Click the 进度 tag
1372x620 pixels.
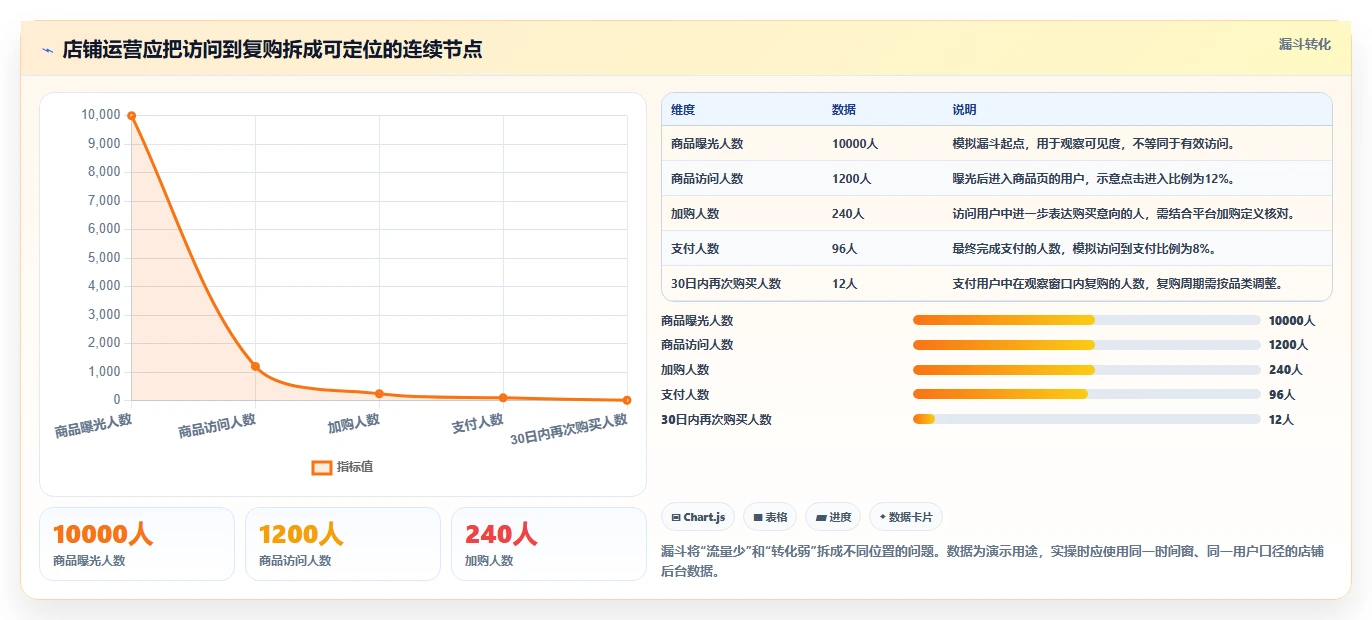click(x=833, y=517)
